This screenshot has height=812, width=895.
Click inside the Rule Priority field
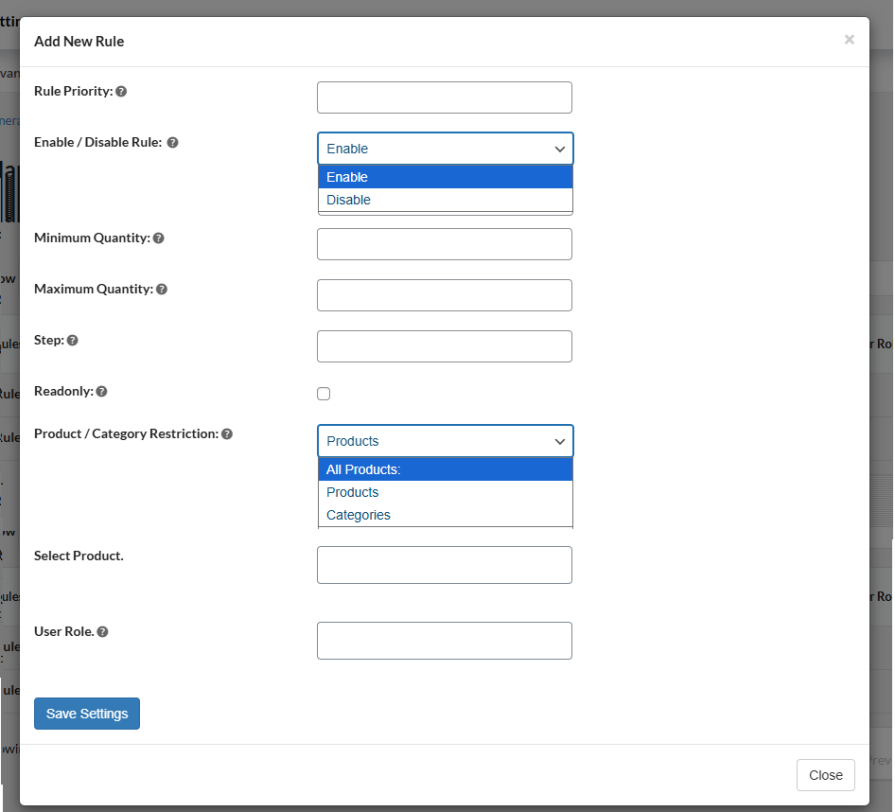(x=444, y=97)
